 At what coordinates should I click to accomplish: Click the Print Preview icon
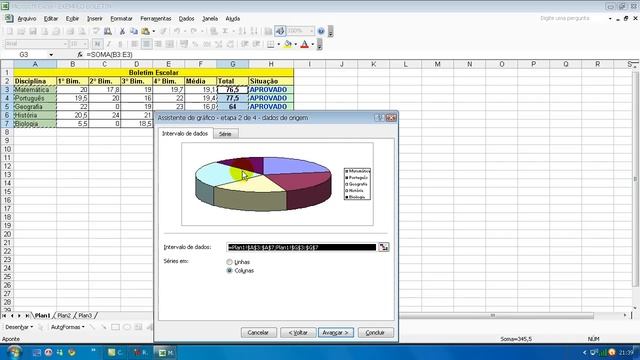[82, 31]
